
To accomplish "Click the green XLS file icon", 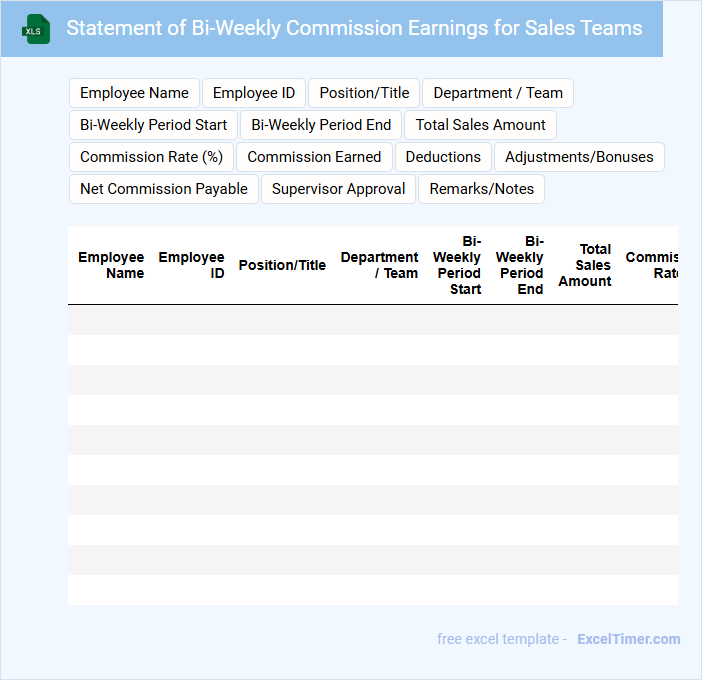I will point(37,29).
